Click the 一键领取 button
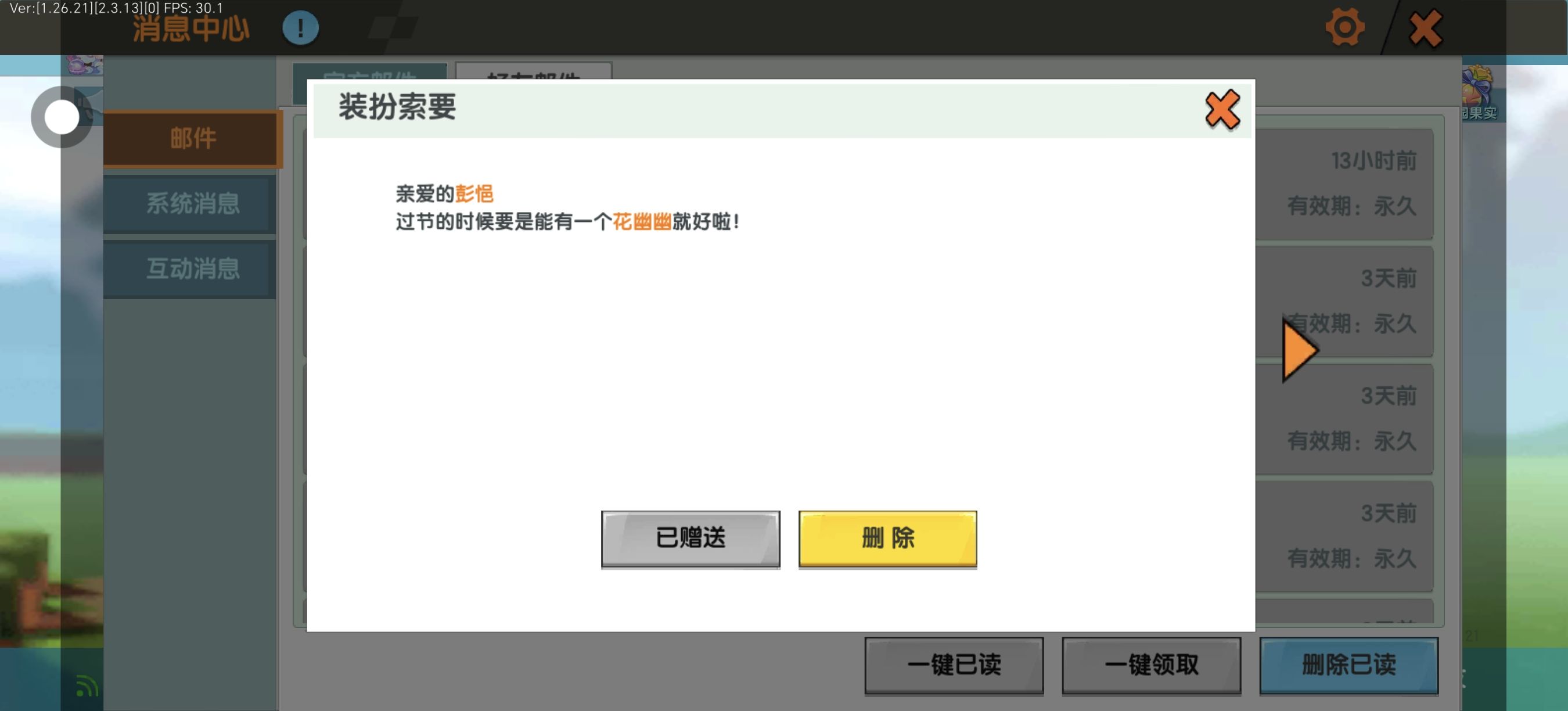The image size is (1568, 711). [x=1150, y=665]
